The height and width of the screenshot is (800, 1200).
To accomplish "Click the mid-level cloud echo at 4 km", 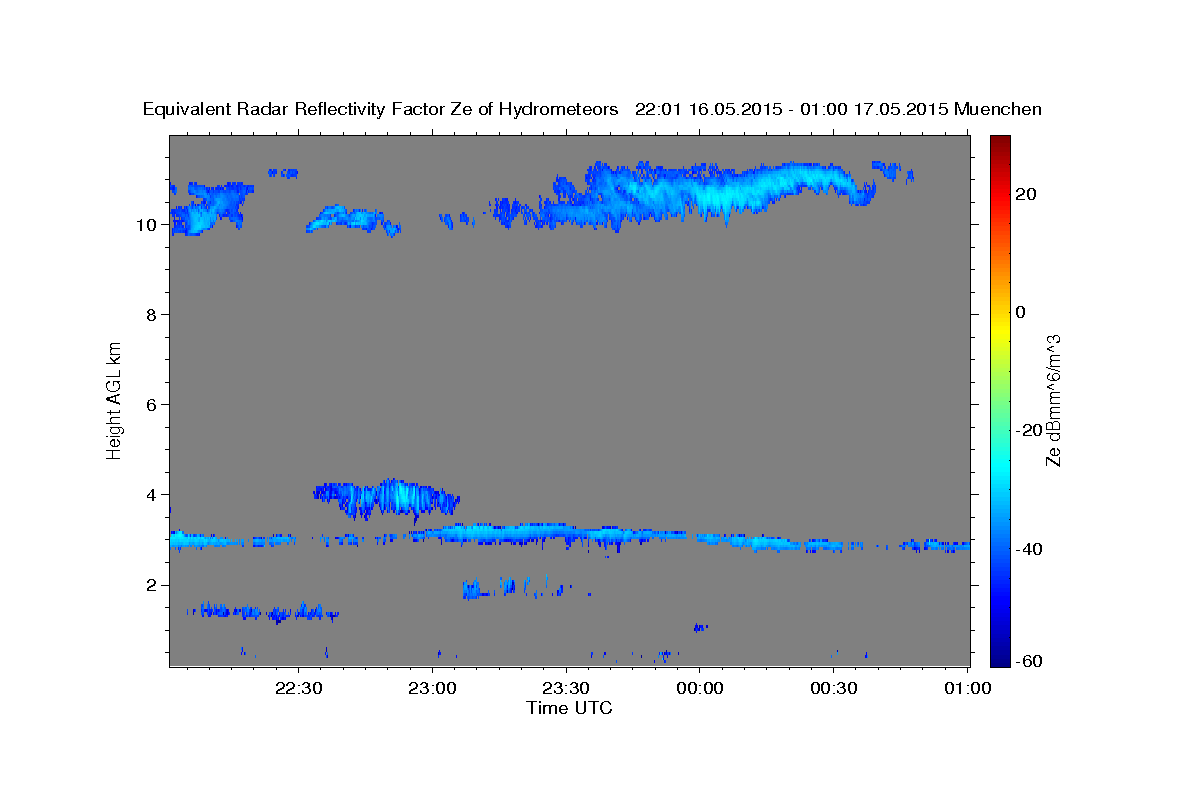I will coord(386,499).
